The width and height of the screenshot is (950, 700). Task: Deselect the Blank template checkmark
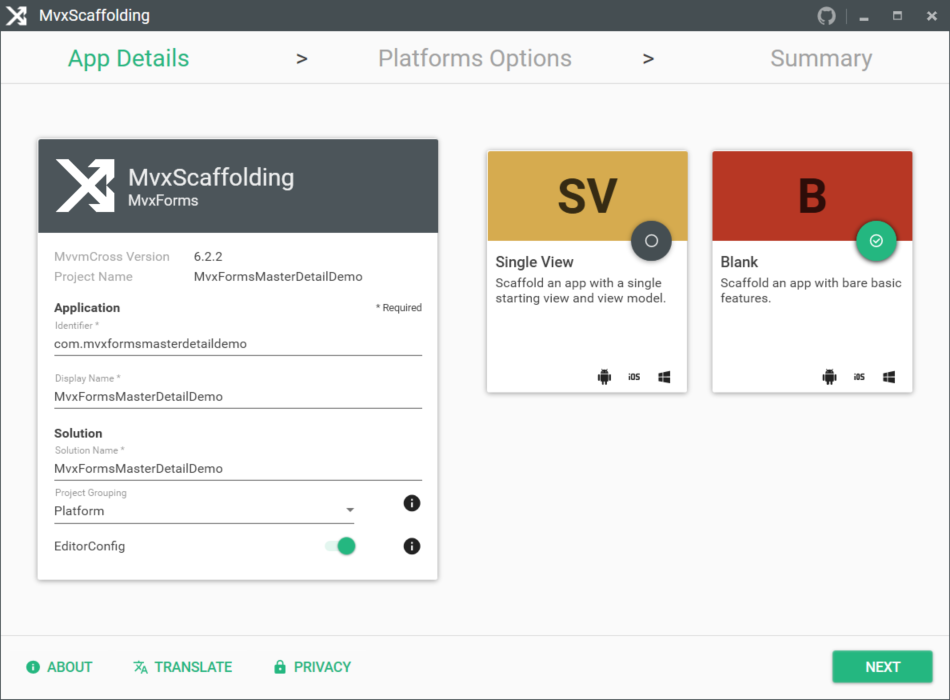876,241
